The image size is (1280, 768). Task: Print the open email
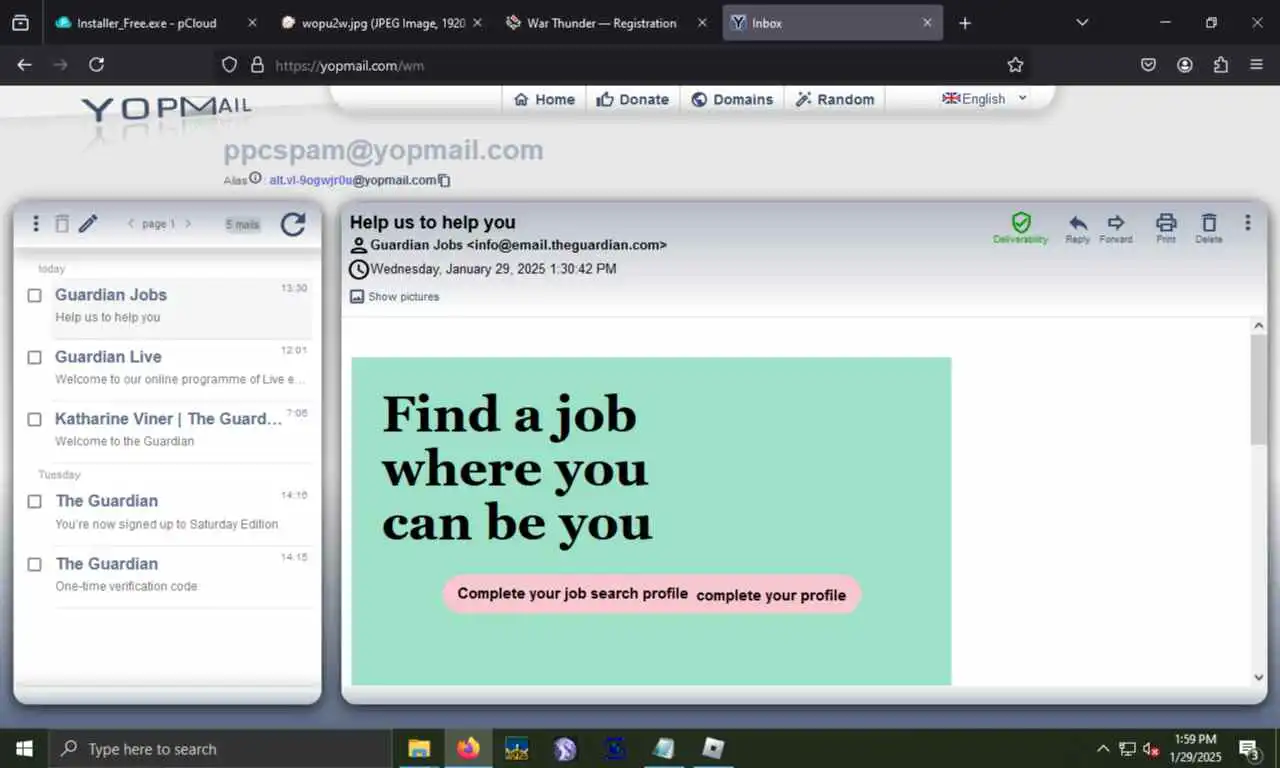coord(1166,228)
